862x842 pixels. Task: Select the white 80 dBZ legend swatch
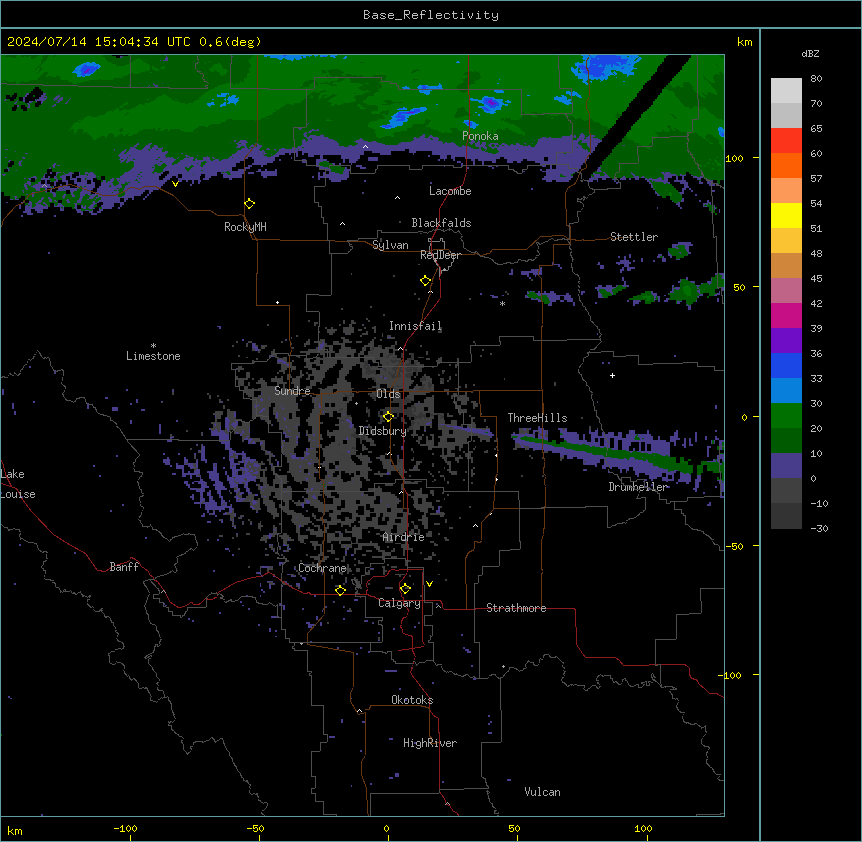click(786, 91)
